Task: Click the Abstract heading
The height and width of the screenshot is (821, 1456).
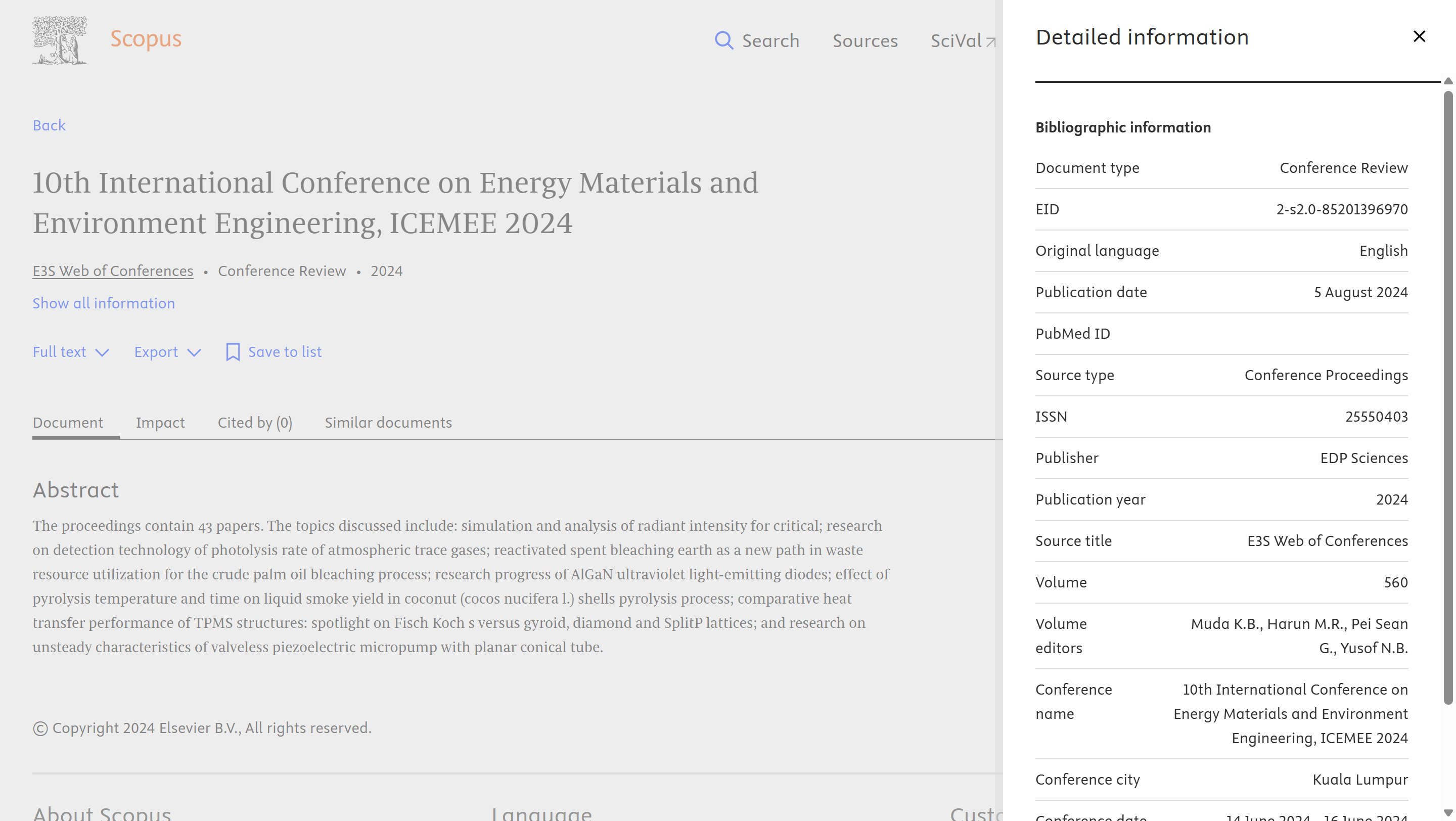Action: coord(76,490)
